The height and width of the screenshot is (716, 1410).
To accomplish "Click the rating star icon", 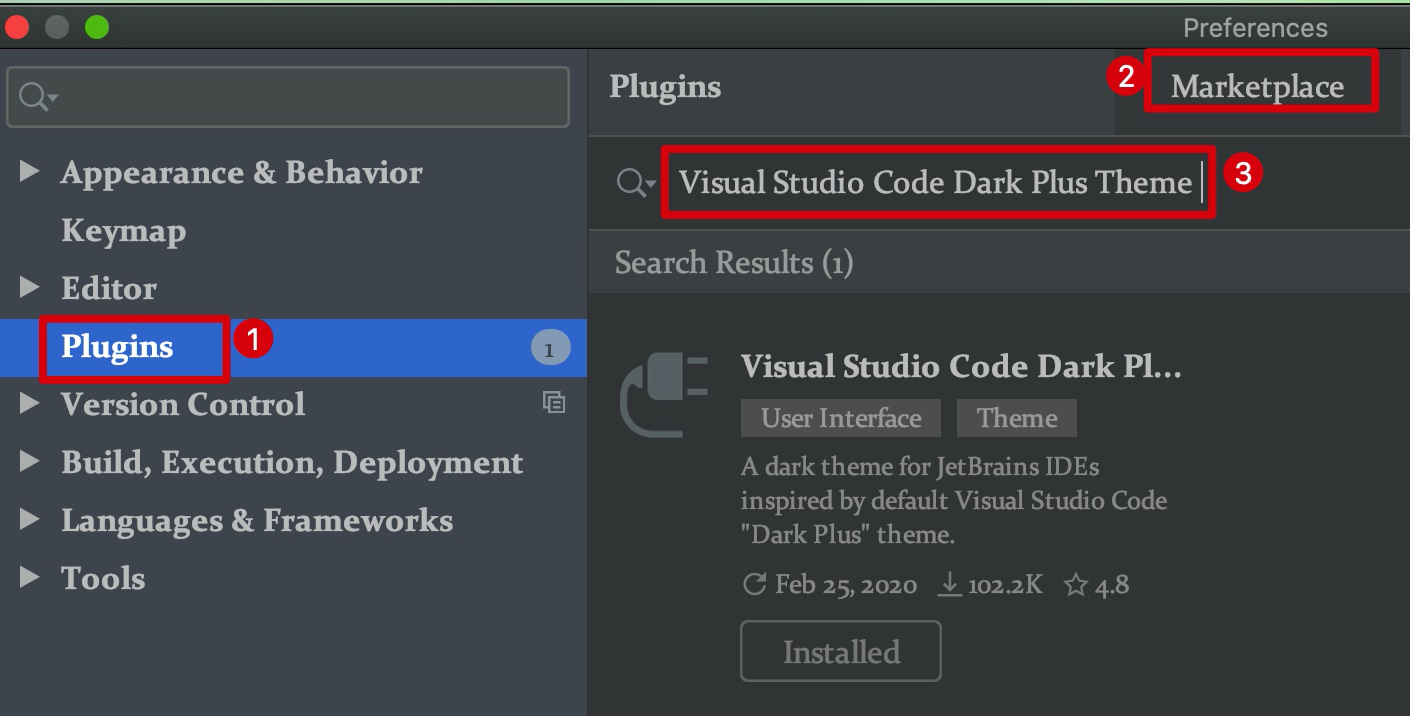I will click(1076, 584).
